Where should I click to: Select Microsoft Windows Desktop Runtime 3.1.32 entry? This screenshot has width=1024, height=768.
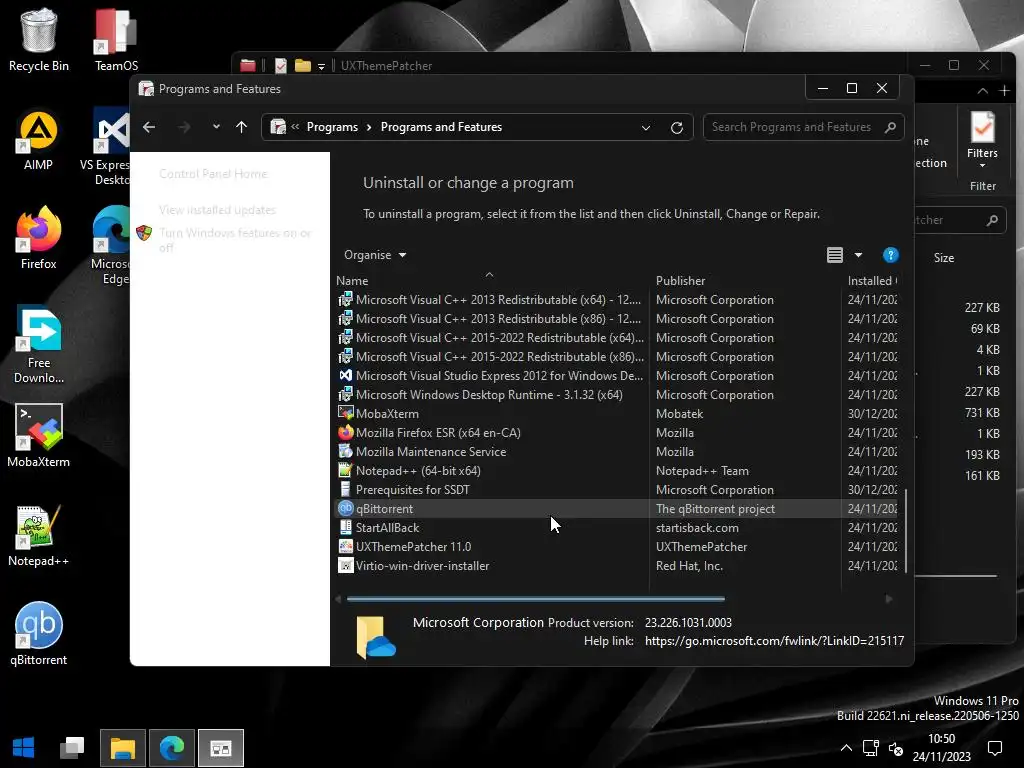[x=616, y=394]
